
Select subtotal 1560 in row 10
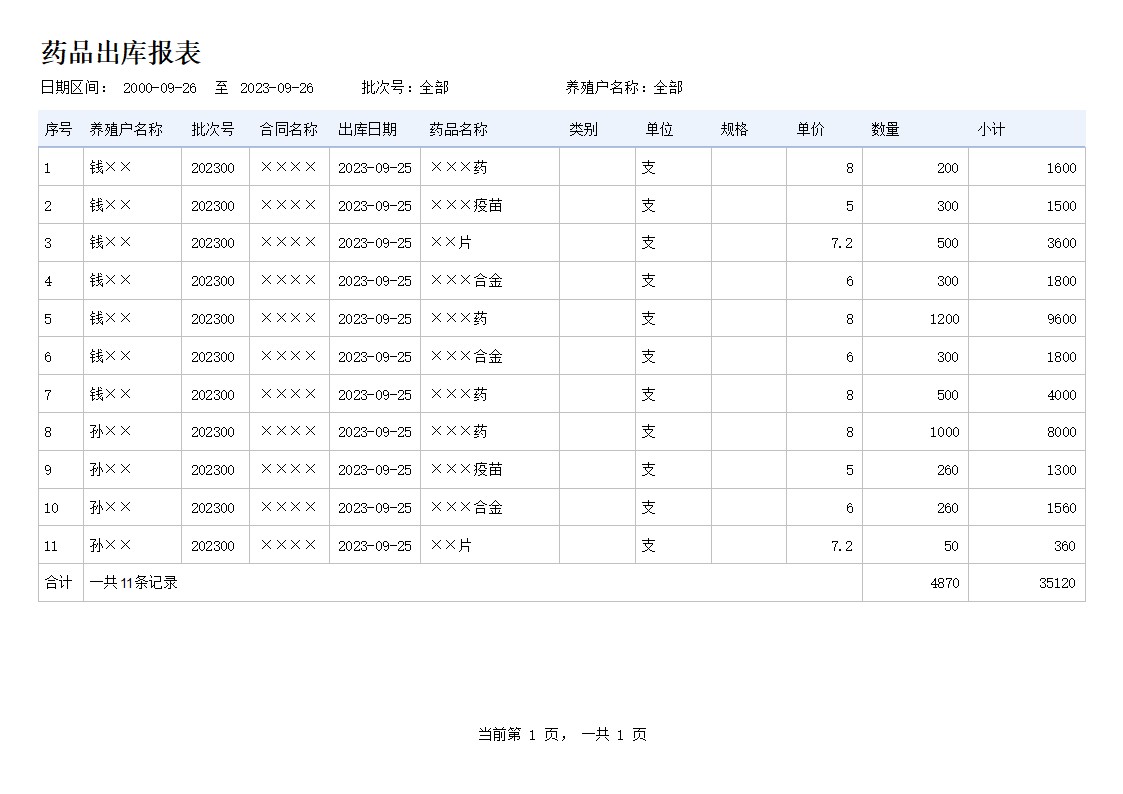pos(1061,508)
